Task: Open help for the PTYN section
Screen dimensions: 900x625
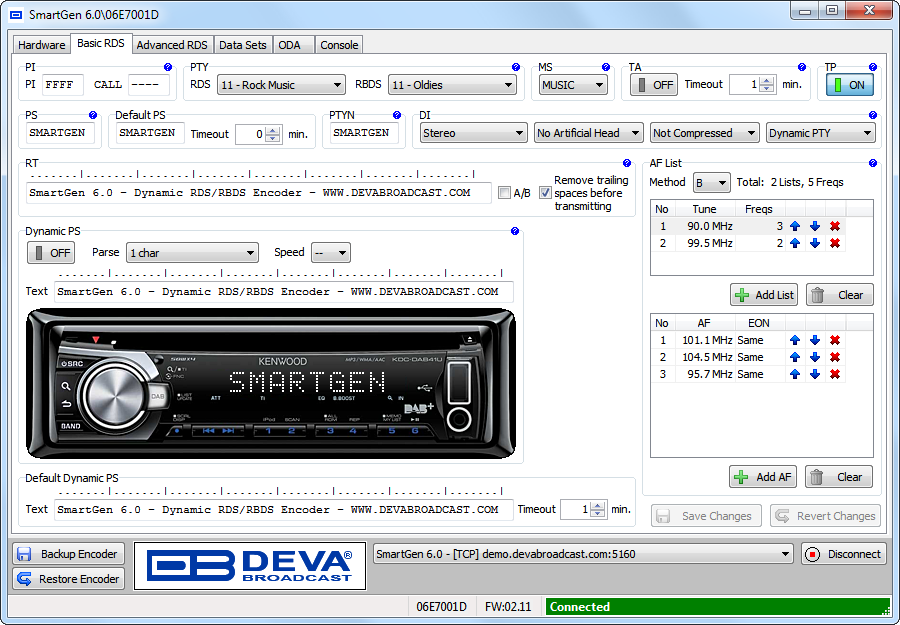Action: coord(396,115)
